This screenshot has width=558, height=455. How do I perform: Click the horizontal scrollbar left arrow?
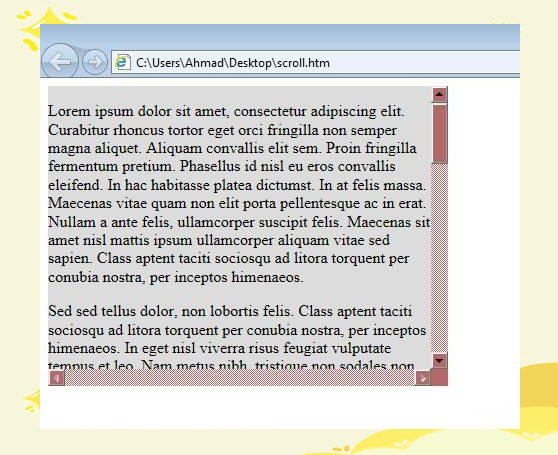click(x=56, y=378)
